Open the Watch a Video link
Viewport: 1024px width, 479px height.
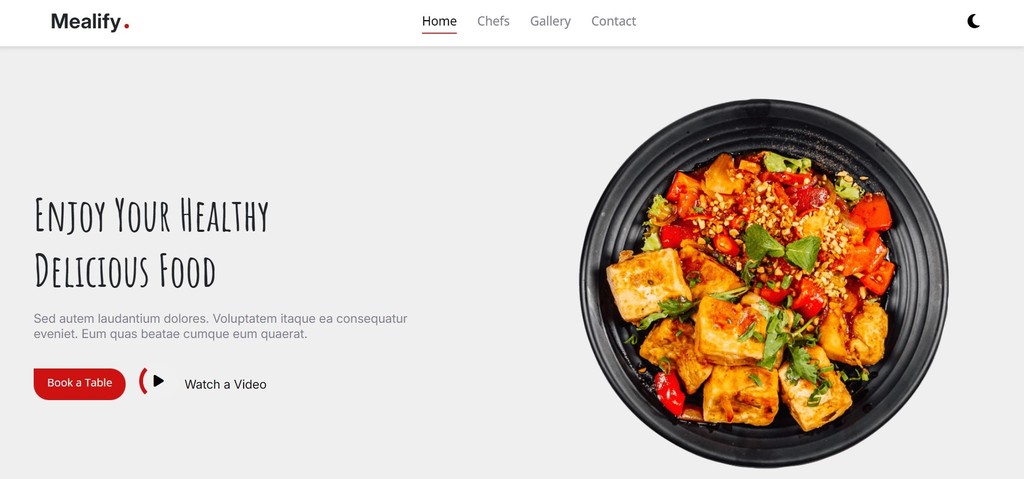(225, 384)
